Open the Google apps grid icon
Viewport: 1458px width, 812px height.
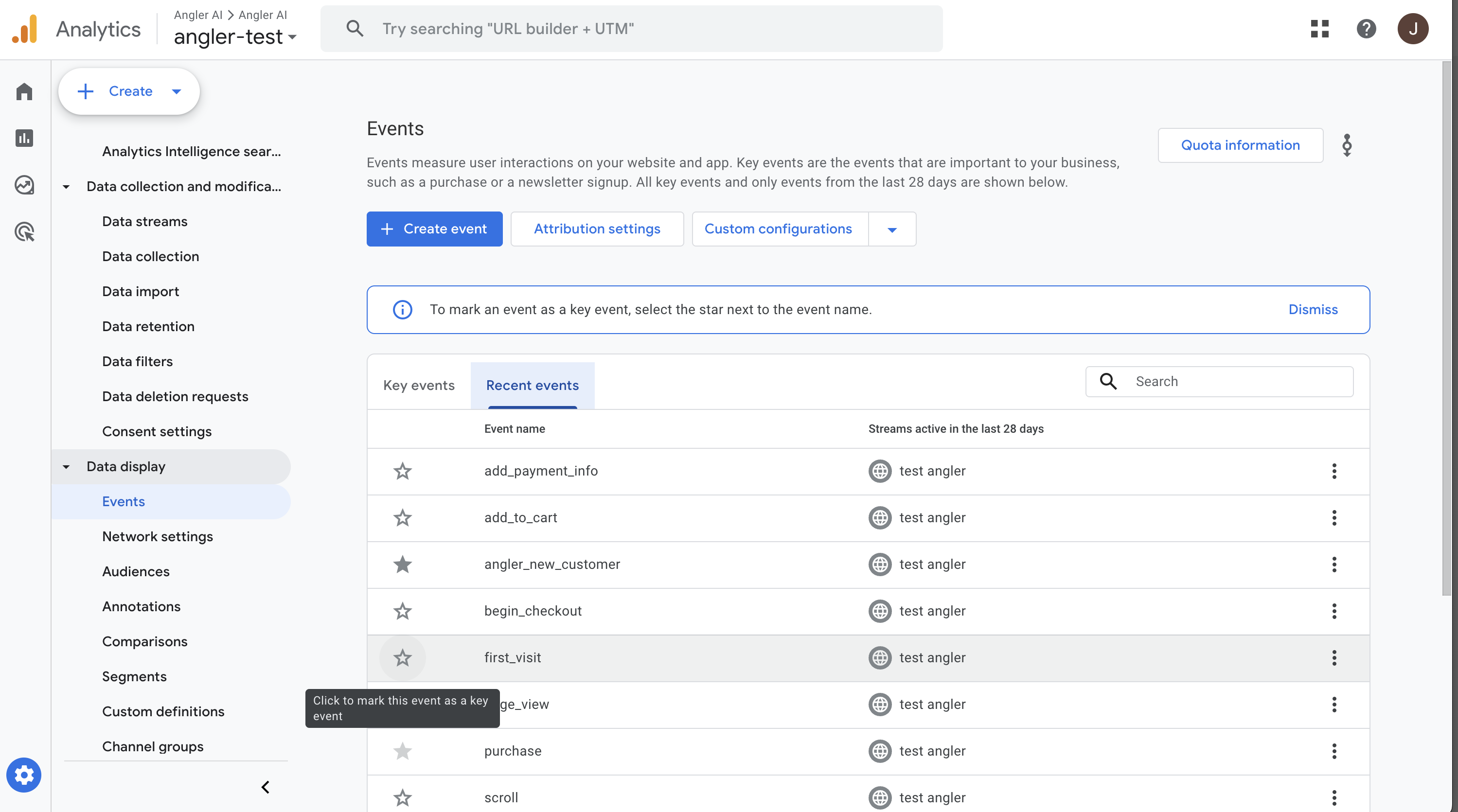[1319, 29]
